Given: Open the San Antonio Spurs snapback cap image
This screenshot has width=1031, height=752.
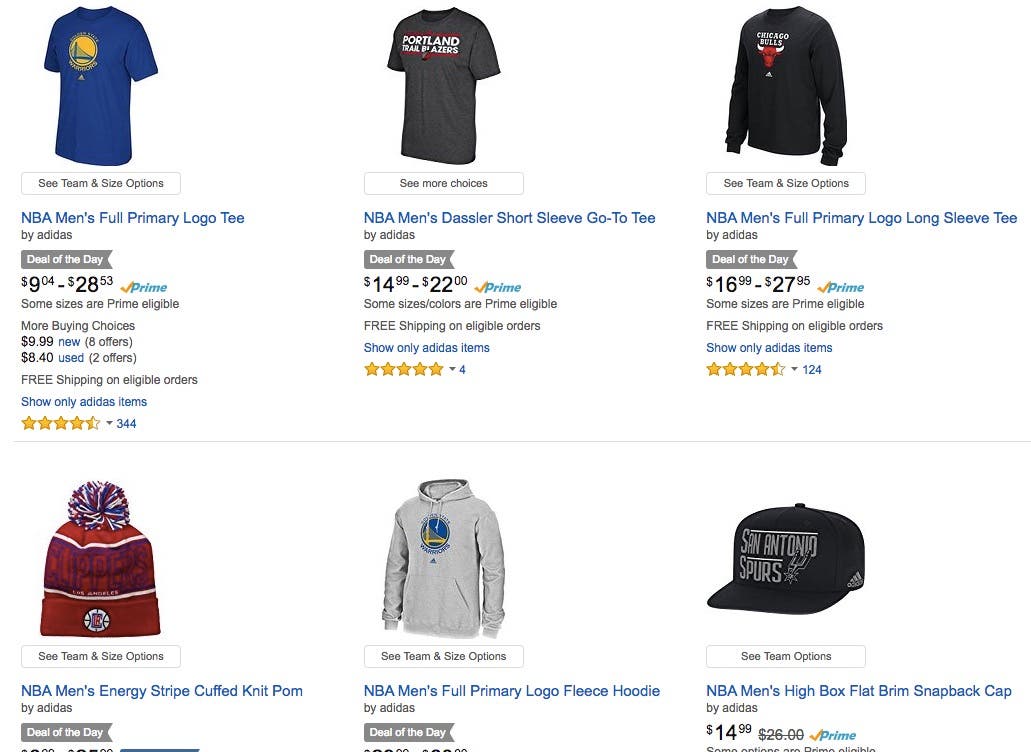Looking at the screenshot, I should (x=786, y=559).
